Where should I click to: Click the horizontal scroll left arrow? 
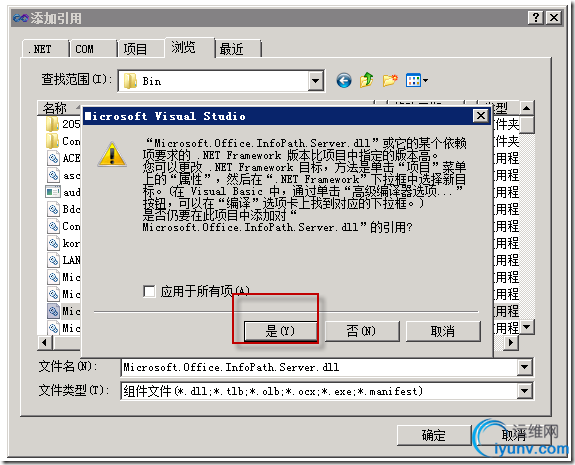pos(45,343)
